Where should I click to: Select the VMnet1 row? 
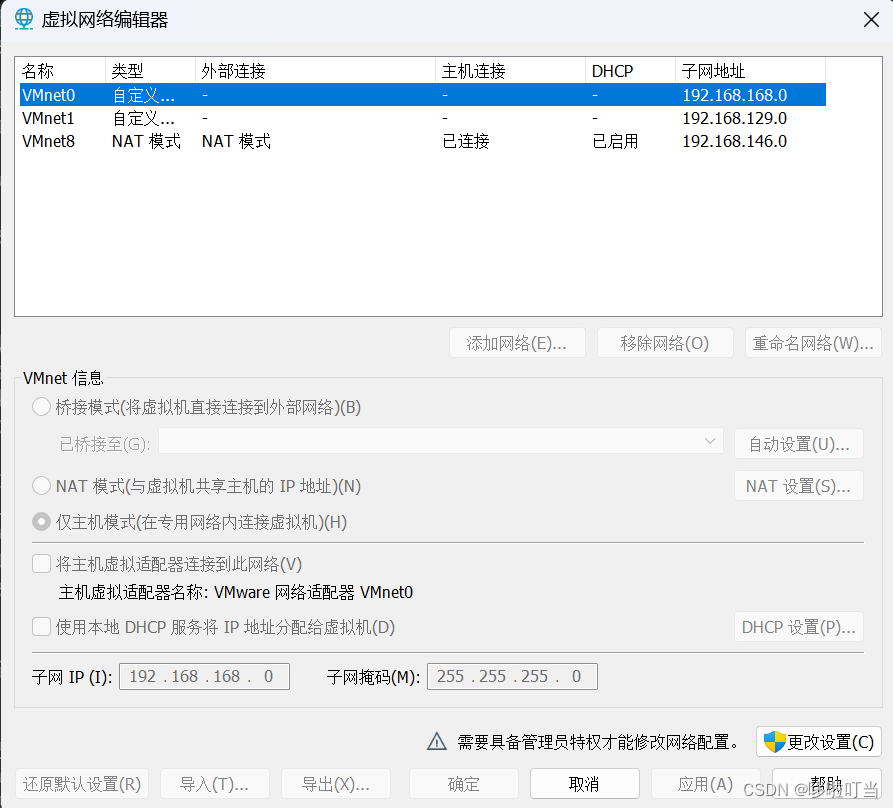point(423,118)
